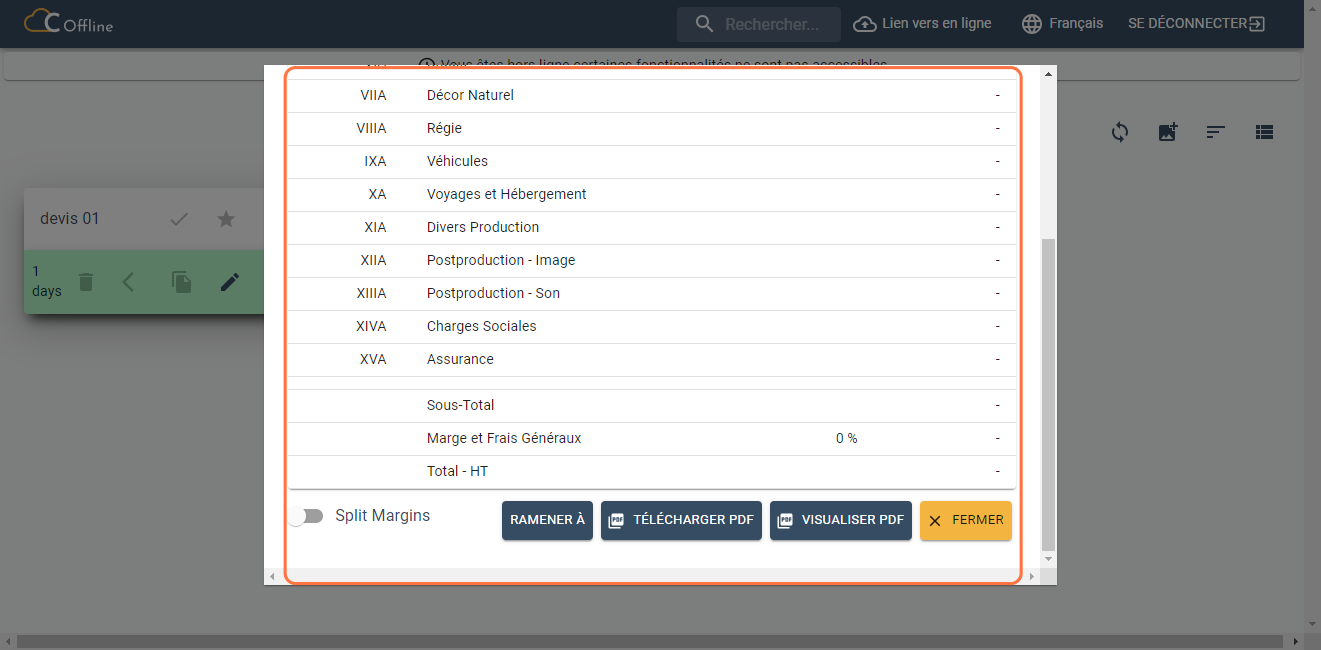The image size is (1321, 650).
Task: Select the Assurance row
Action: click(652, 360)
